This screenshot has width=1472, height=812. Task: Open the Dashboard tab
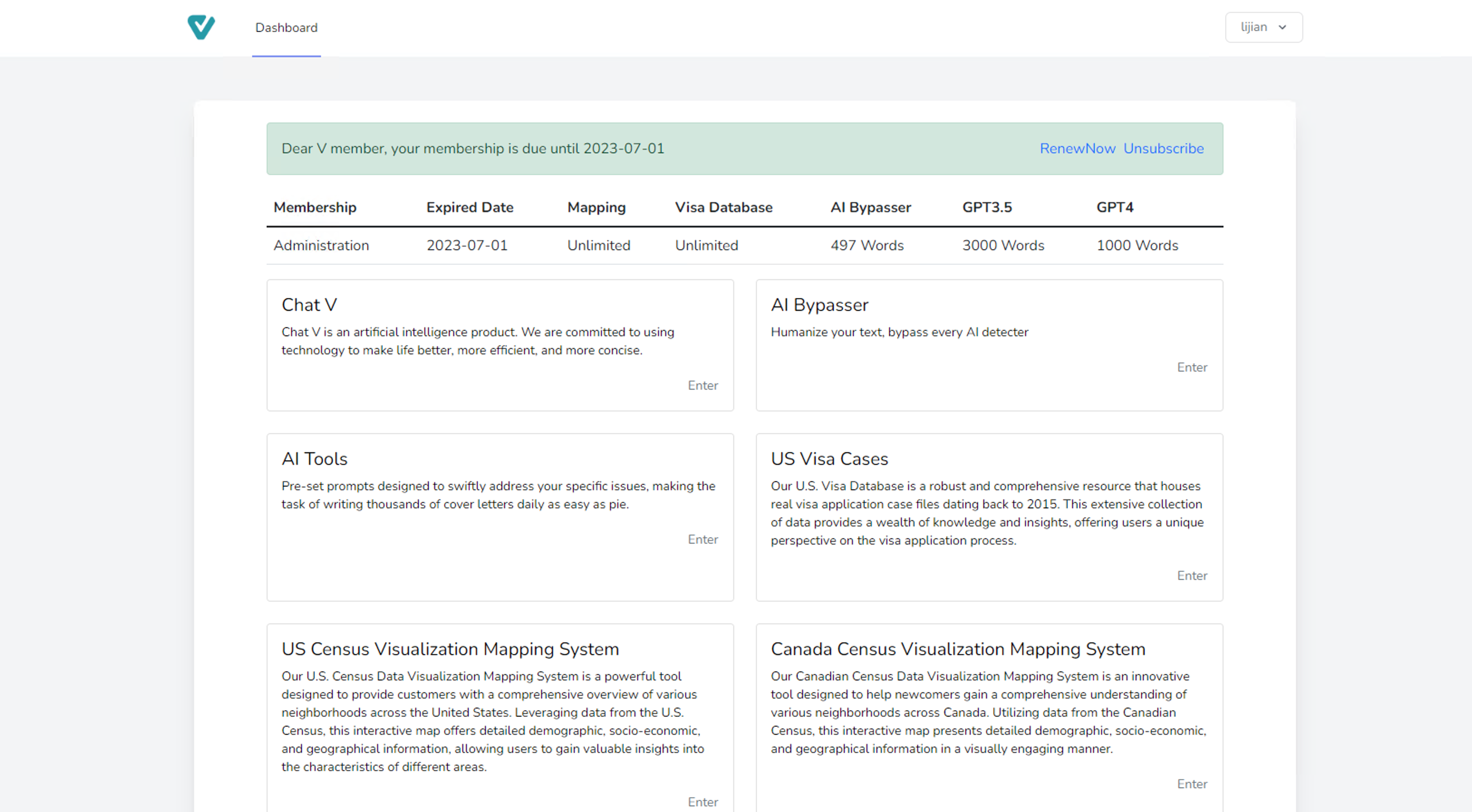point(286,28)
